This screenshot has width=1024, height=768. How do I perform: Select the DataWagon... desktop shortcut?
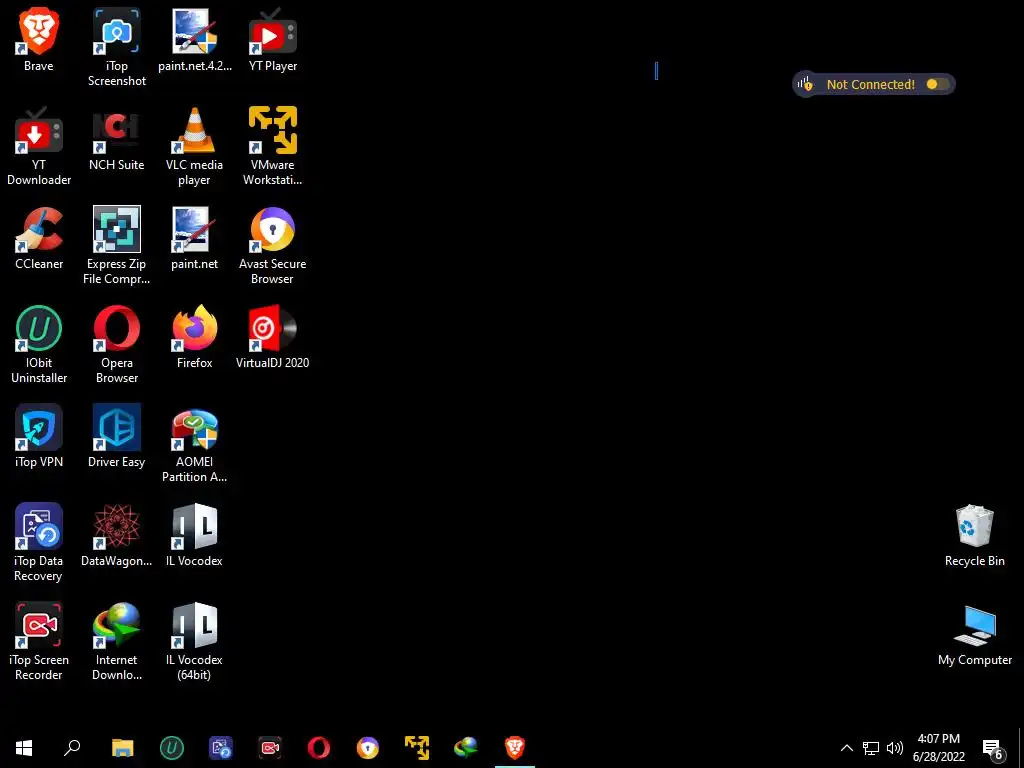point(116,536)
